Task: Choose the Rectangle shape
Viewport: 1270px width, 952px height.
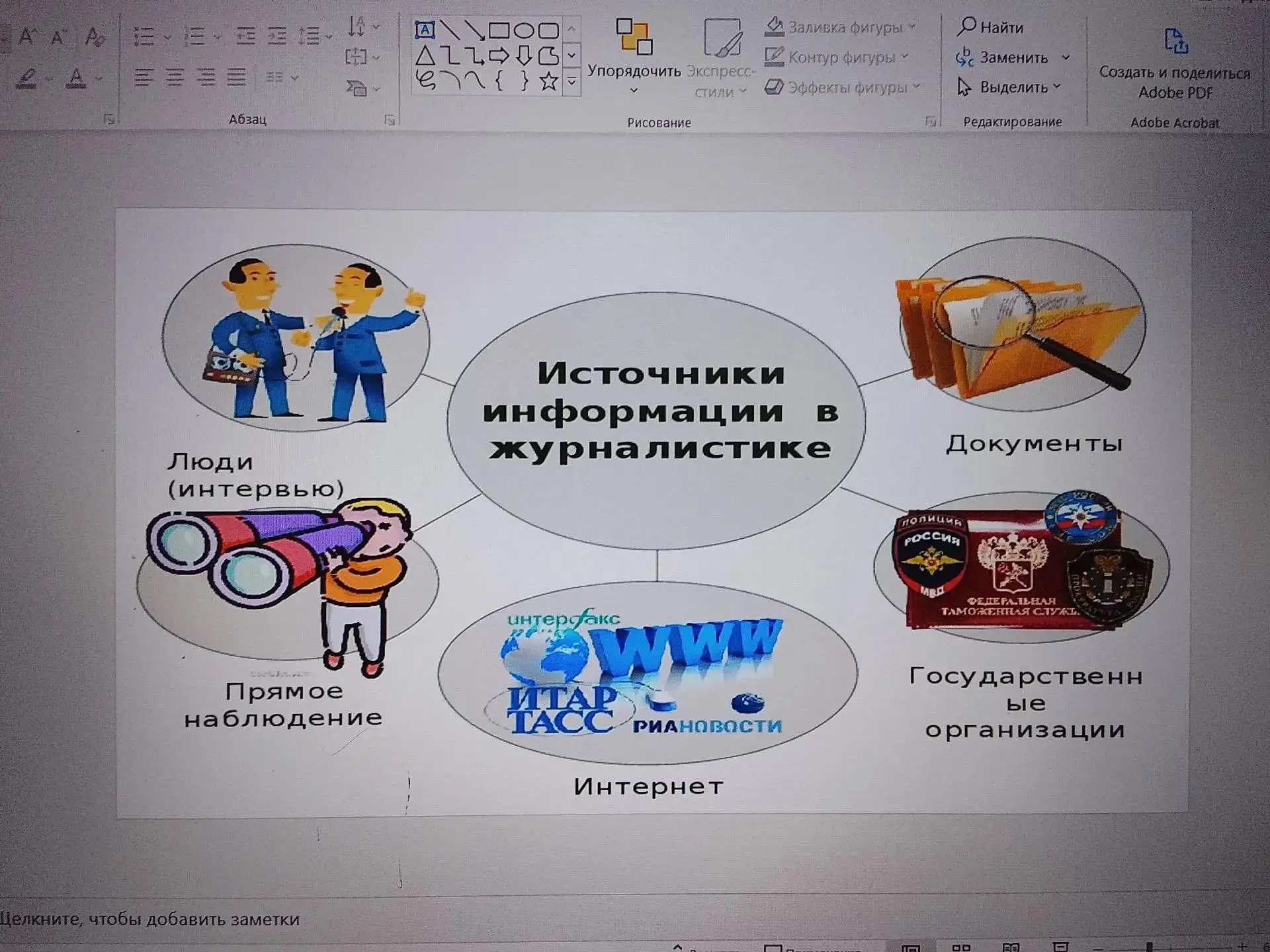Action: tap(499, 30)
